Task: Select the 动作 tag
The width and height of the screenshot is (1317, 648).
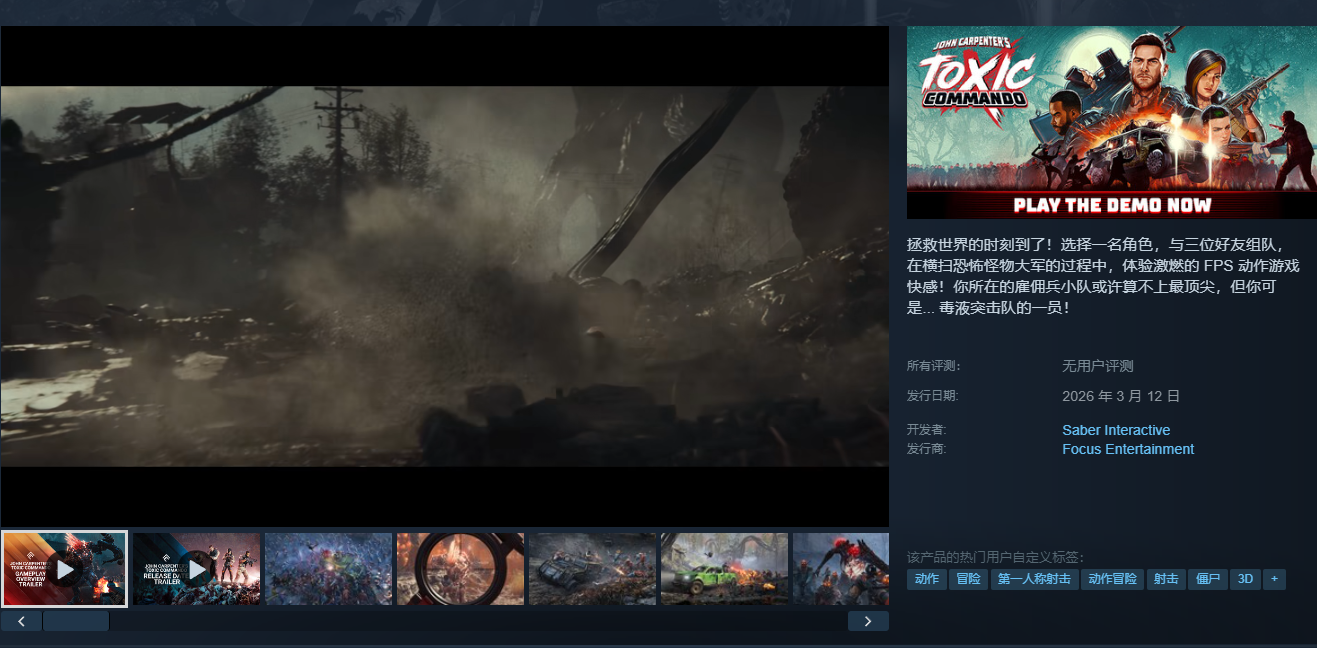Action: tap(926, 579)
